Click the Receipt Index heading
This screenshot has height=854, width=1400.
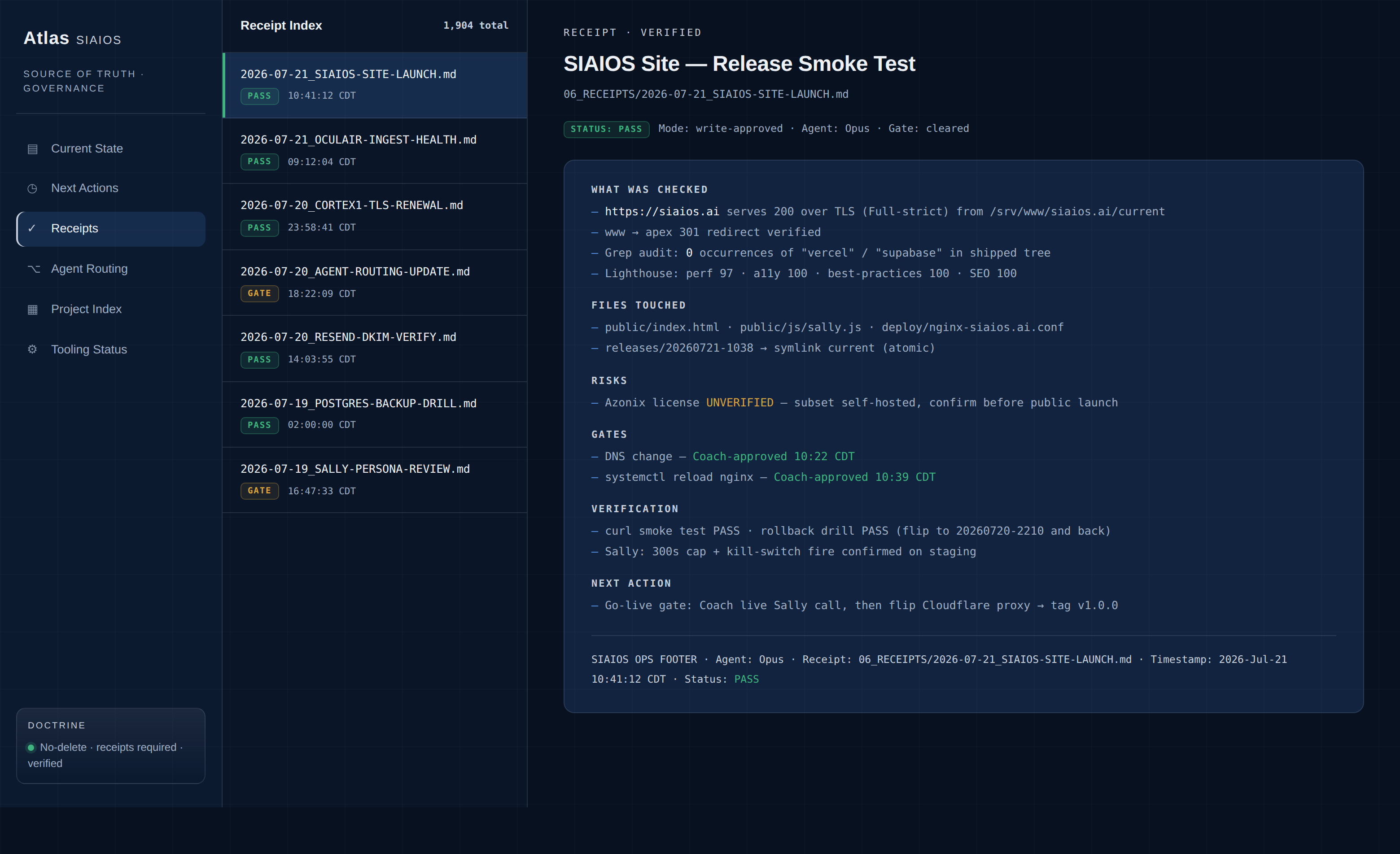pos(281,26)
